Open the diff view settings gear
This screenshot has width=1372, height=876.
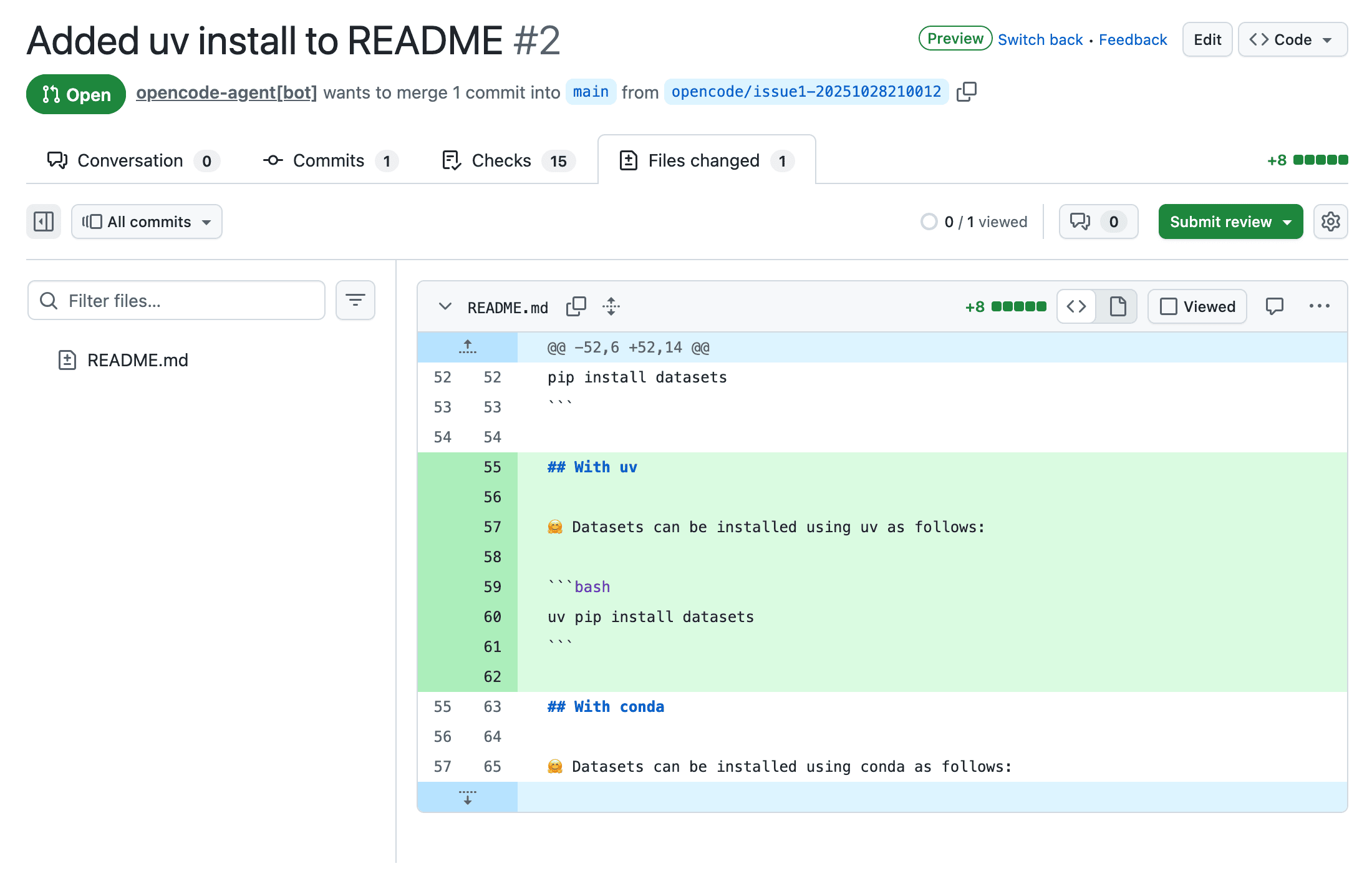pos(1330,221)
